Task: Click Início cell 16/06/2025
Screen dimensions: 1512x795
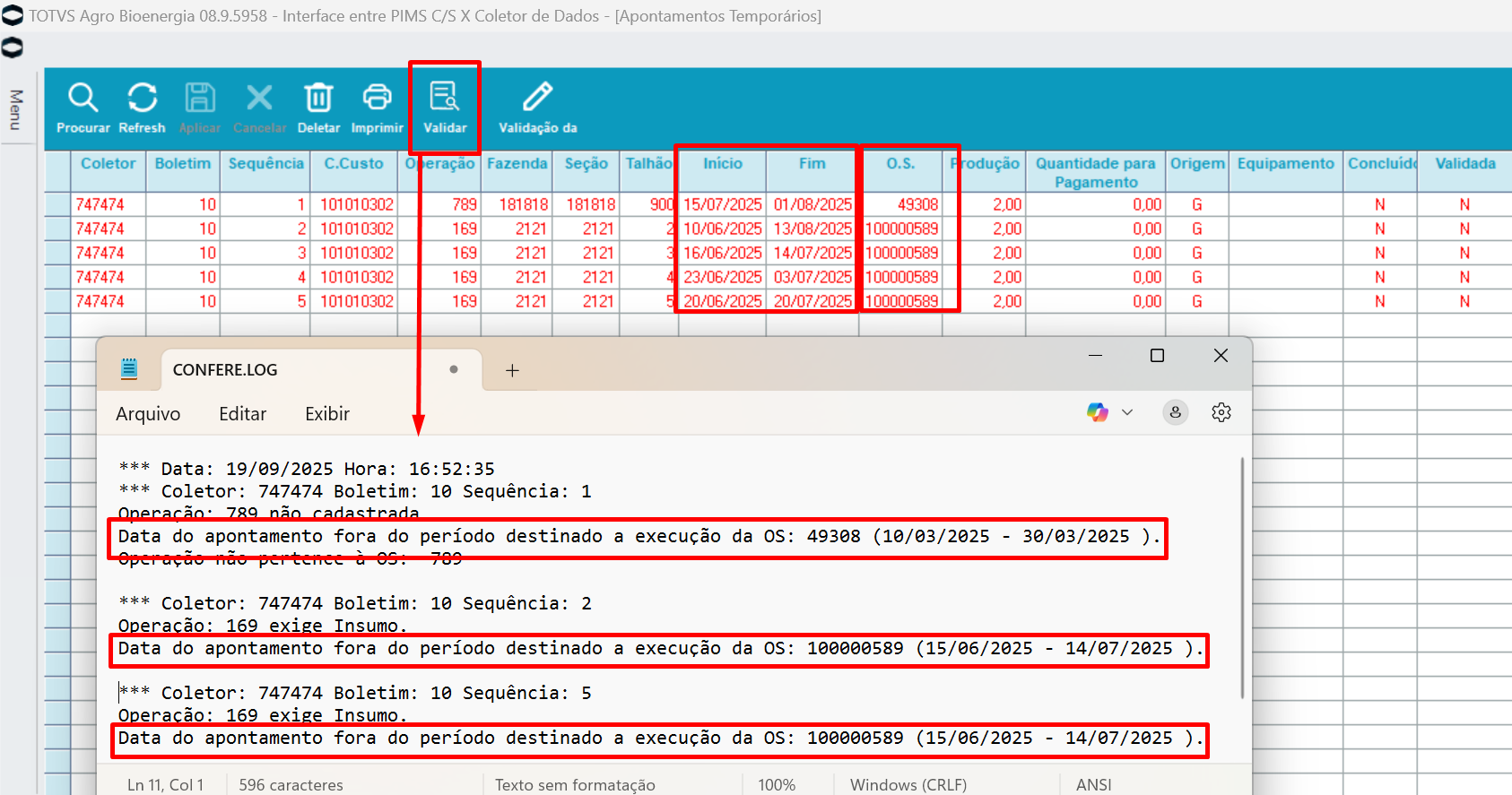Action: [x=723, y=253]
